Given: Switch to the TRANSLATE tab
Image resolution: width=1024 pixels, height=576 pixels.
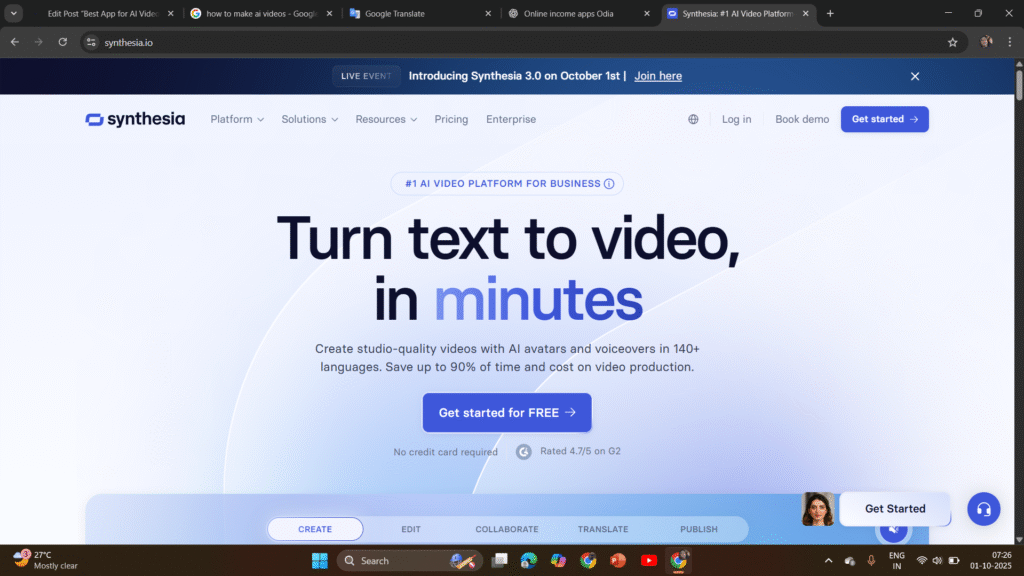Looking at the screenshot, I should (x=603, y=528).
